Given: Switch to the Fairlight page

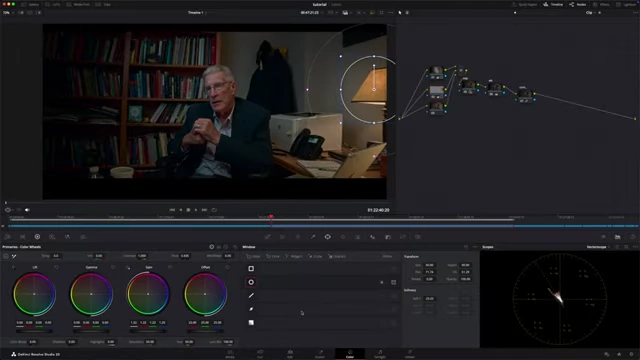Looking at the screenshot, I should (380, 354).
